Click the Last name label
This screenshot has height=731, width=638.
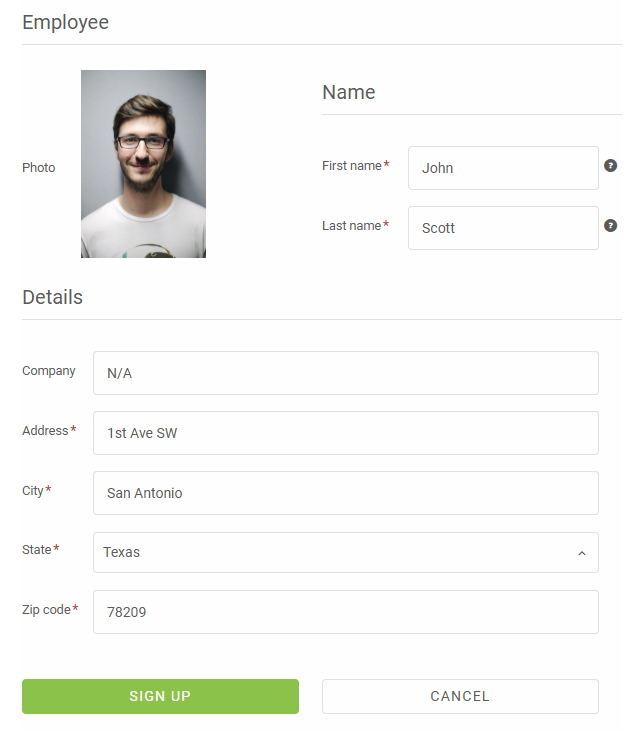(351, 226)
